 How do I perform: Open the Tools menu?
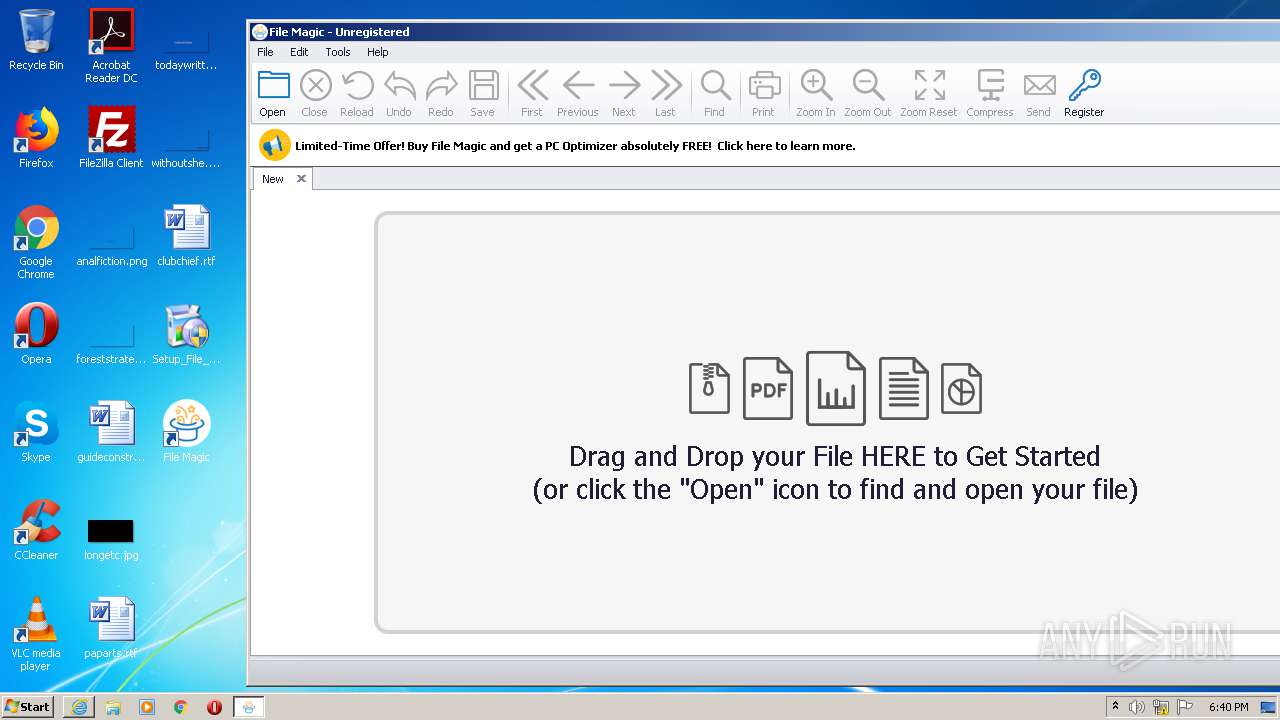coord(338,52)
